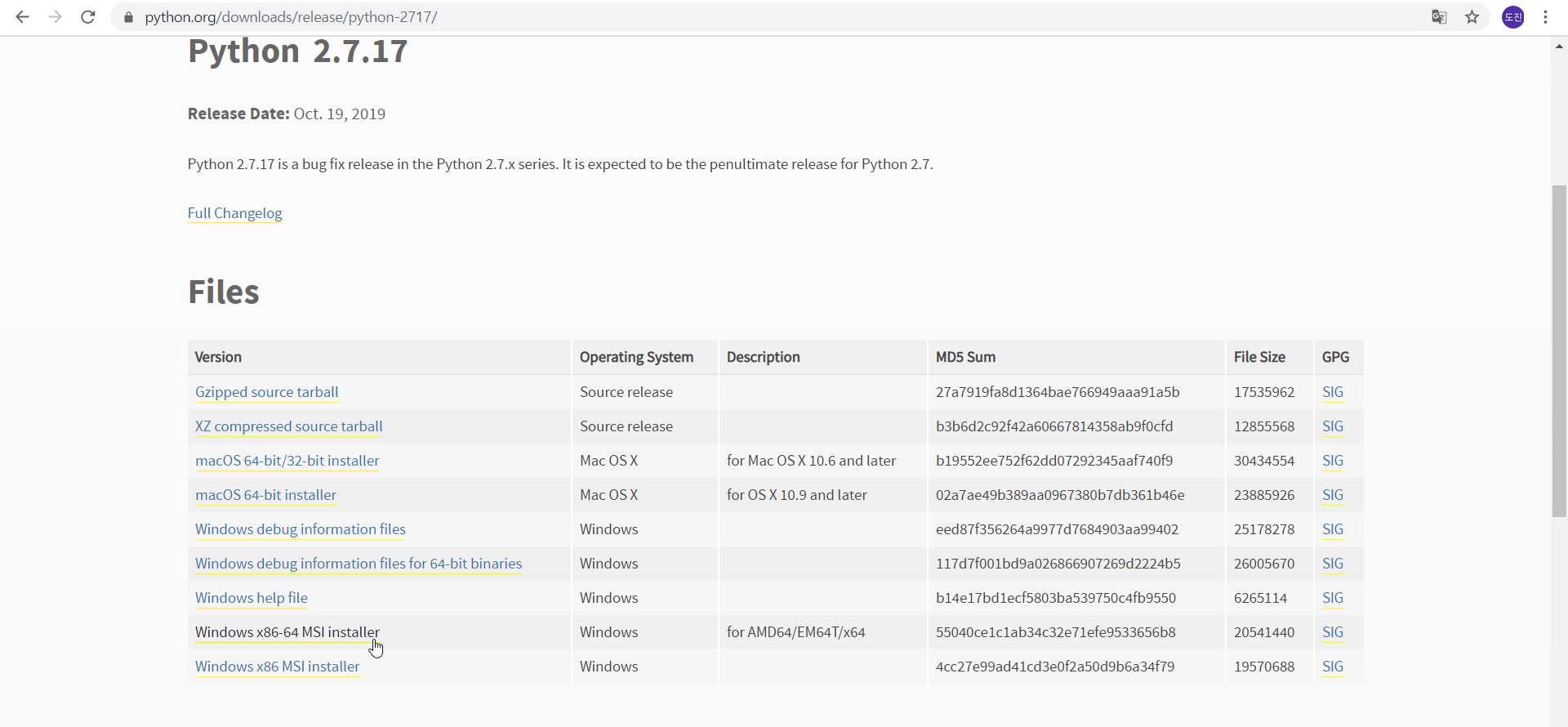Screen dimensions: 1568x727
Task: Select MD5 sum 55040ce1c1ab34c32e71efe9533656b8
Action: [x=1056, y=632]
